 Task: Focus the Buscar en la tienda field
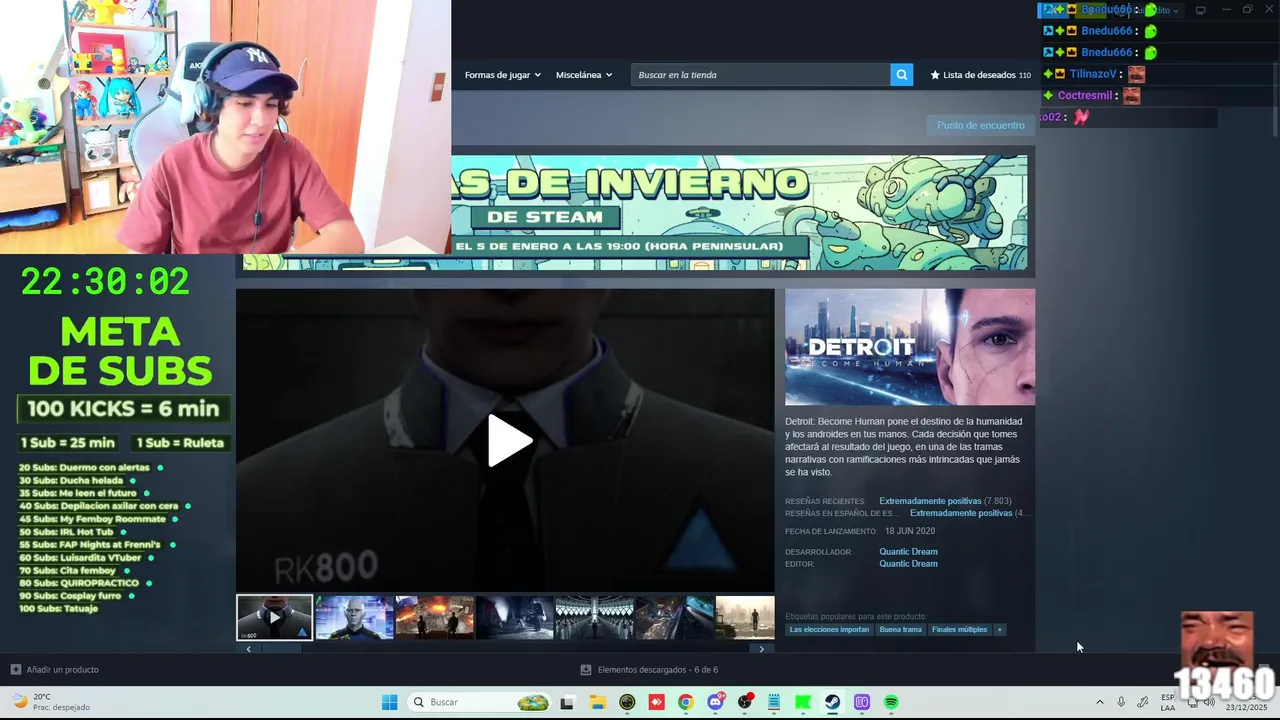click(x=760, y=75)
